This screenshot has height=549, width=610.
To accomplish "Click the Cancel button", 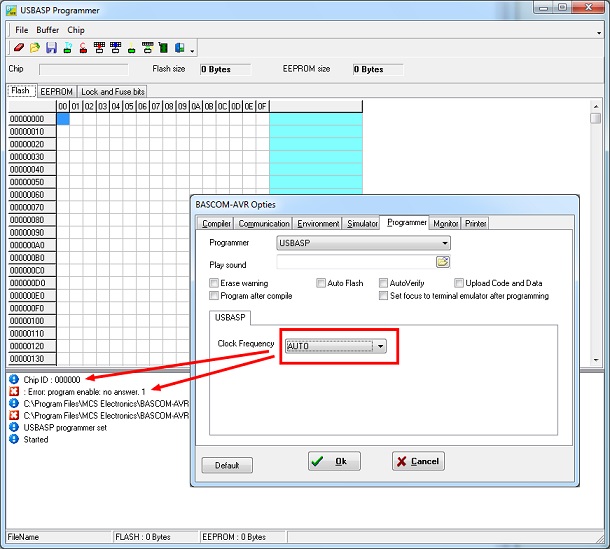I will click(x=418, y=461).
